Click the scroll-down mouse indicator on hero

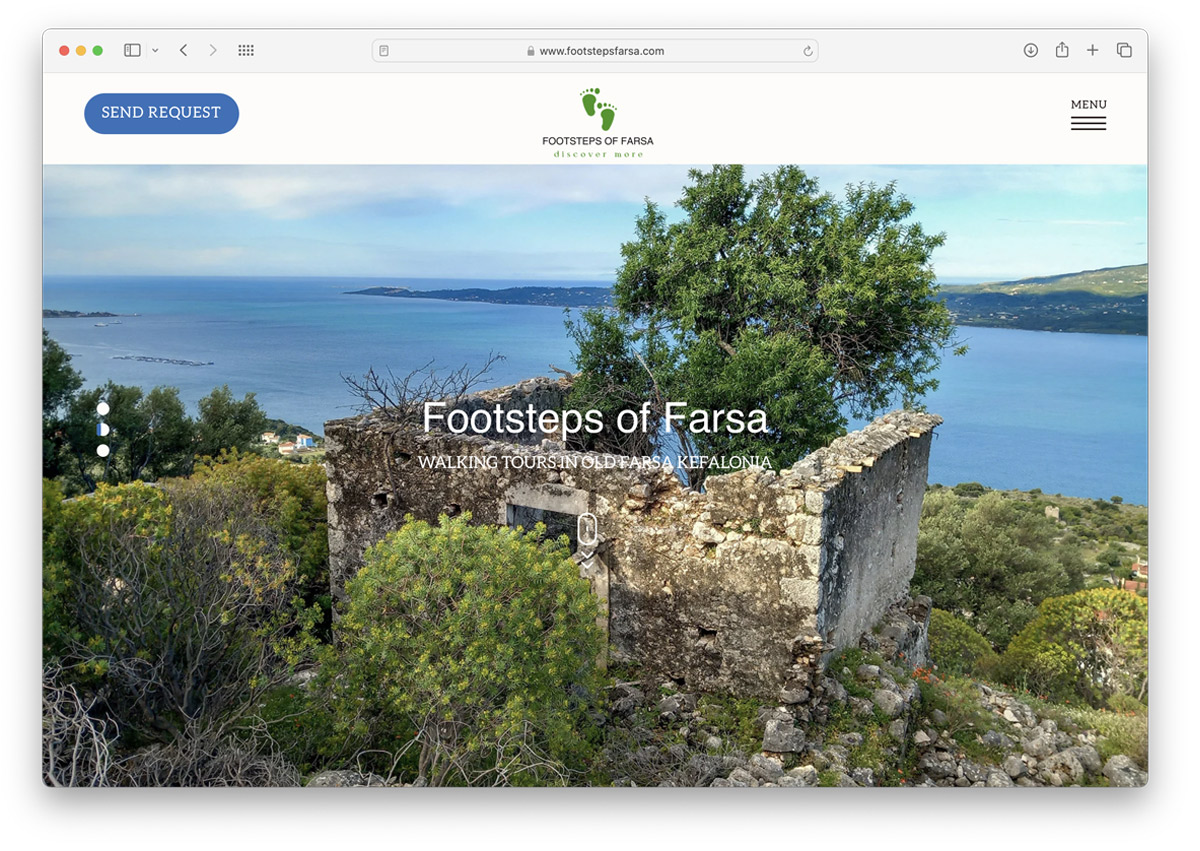[x=587, y=529]
